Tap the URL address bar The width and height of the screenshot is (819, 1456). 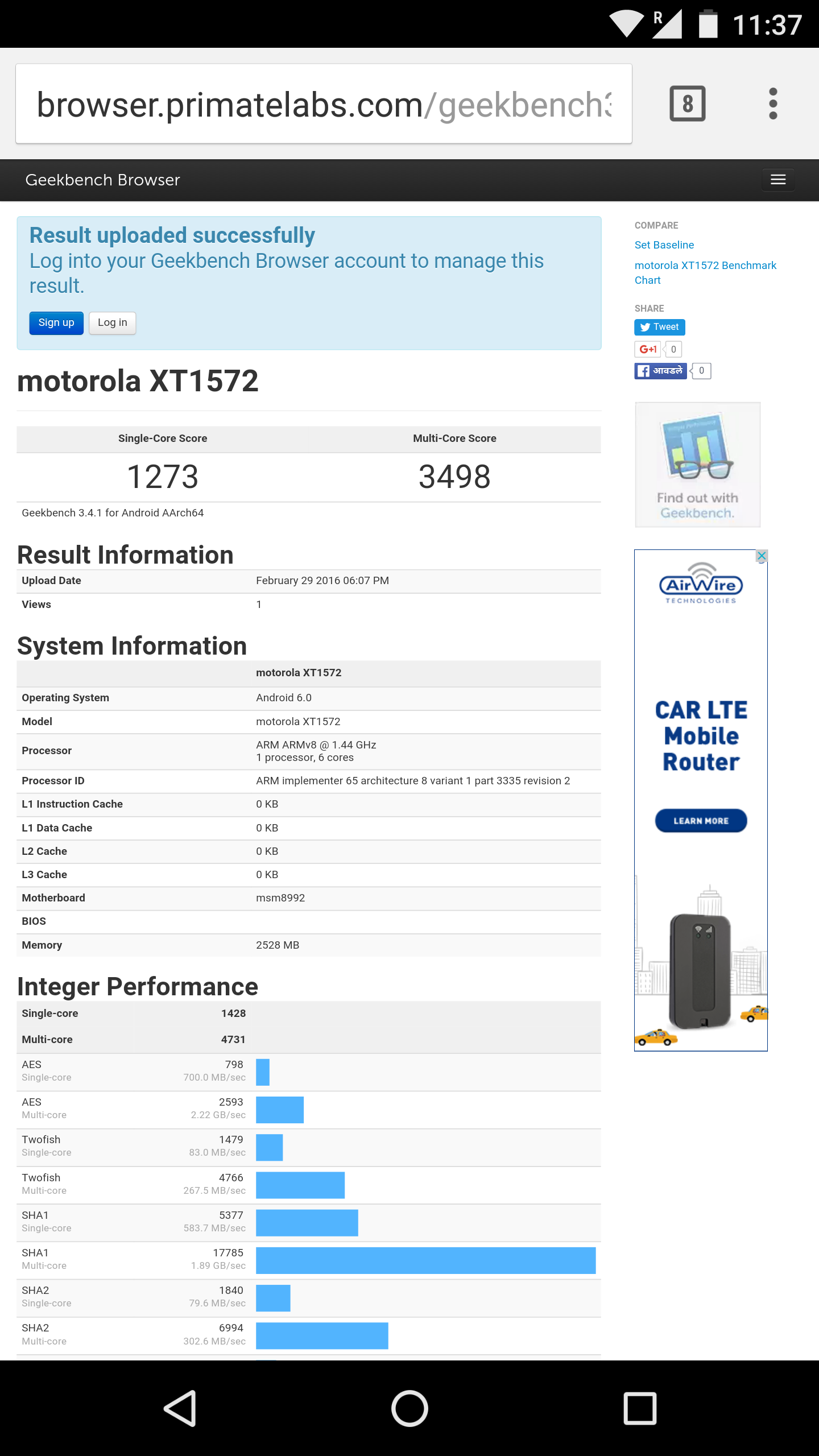tap(324, 104)
